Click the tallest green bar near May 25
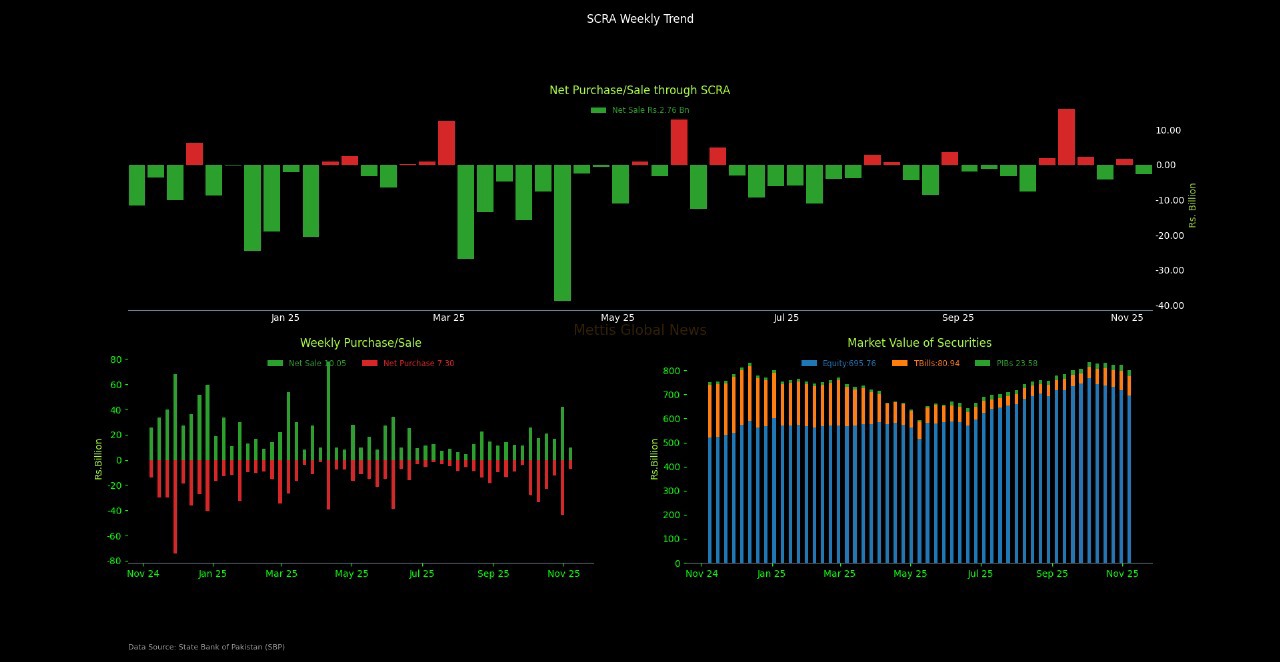 pos(562,233)
